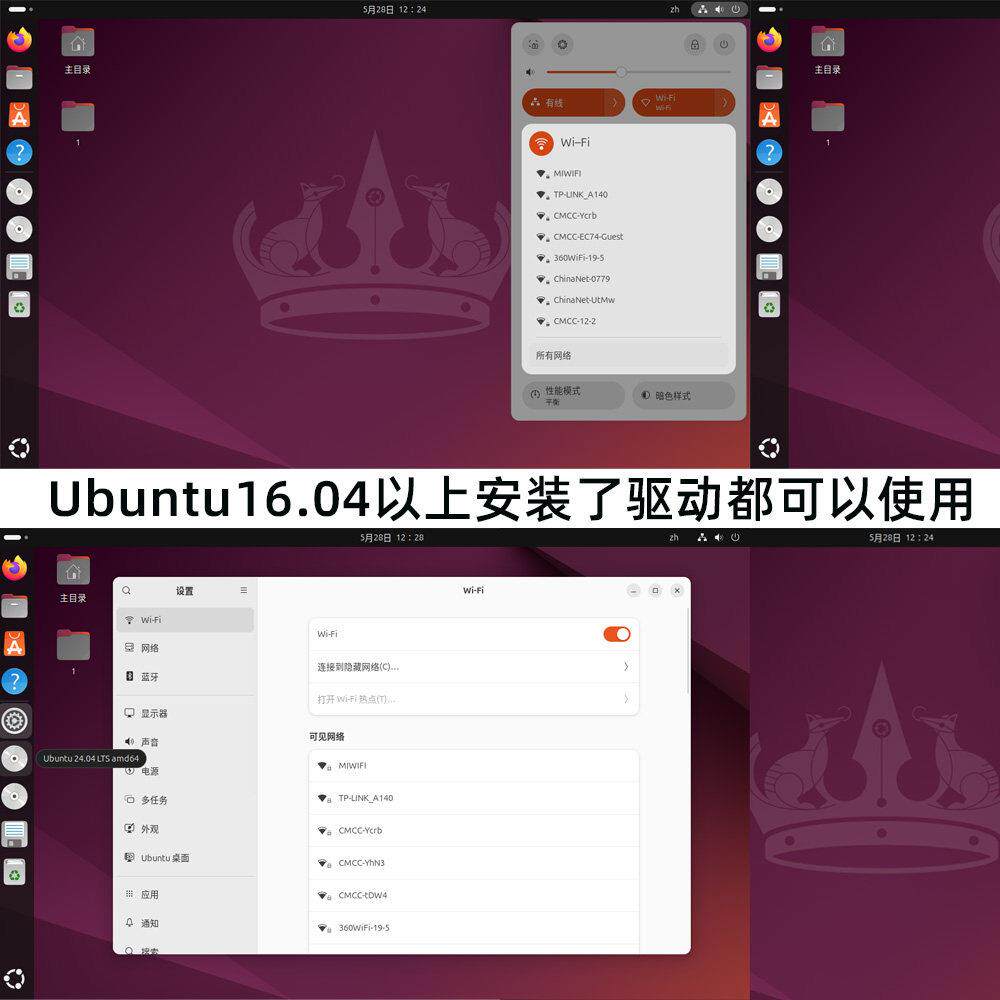Toggle the 有线 wired quick setting

(x=563, y=103)
